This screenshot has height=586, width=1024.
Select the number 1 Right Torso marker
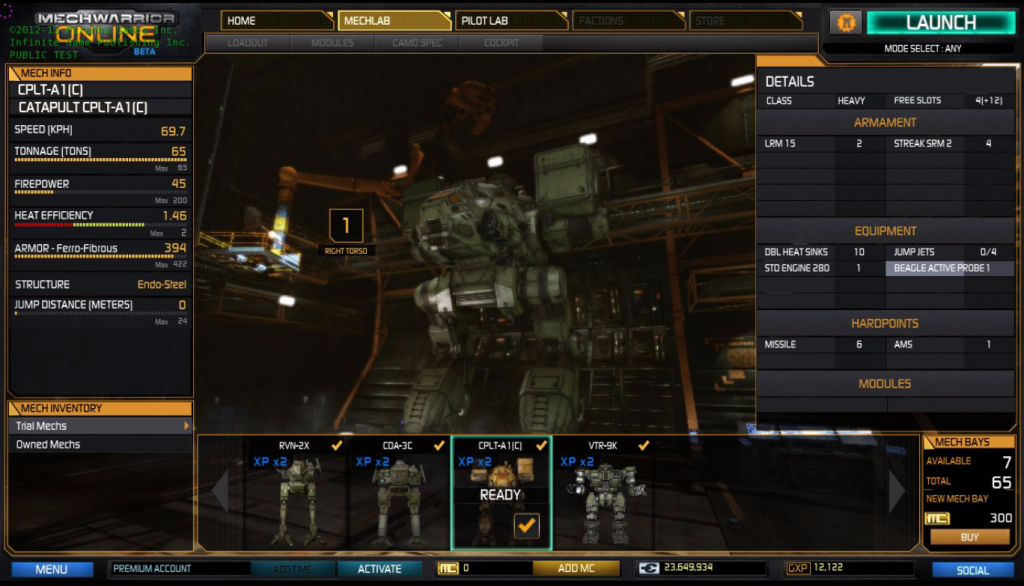pos(346,225)
